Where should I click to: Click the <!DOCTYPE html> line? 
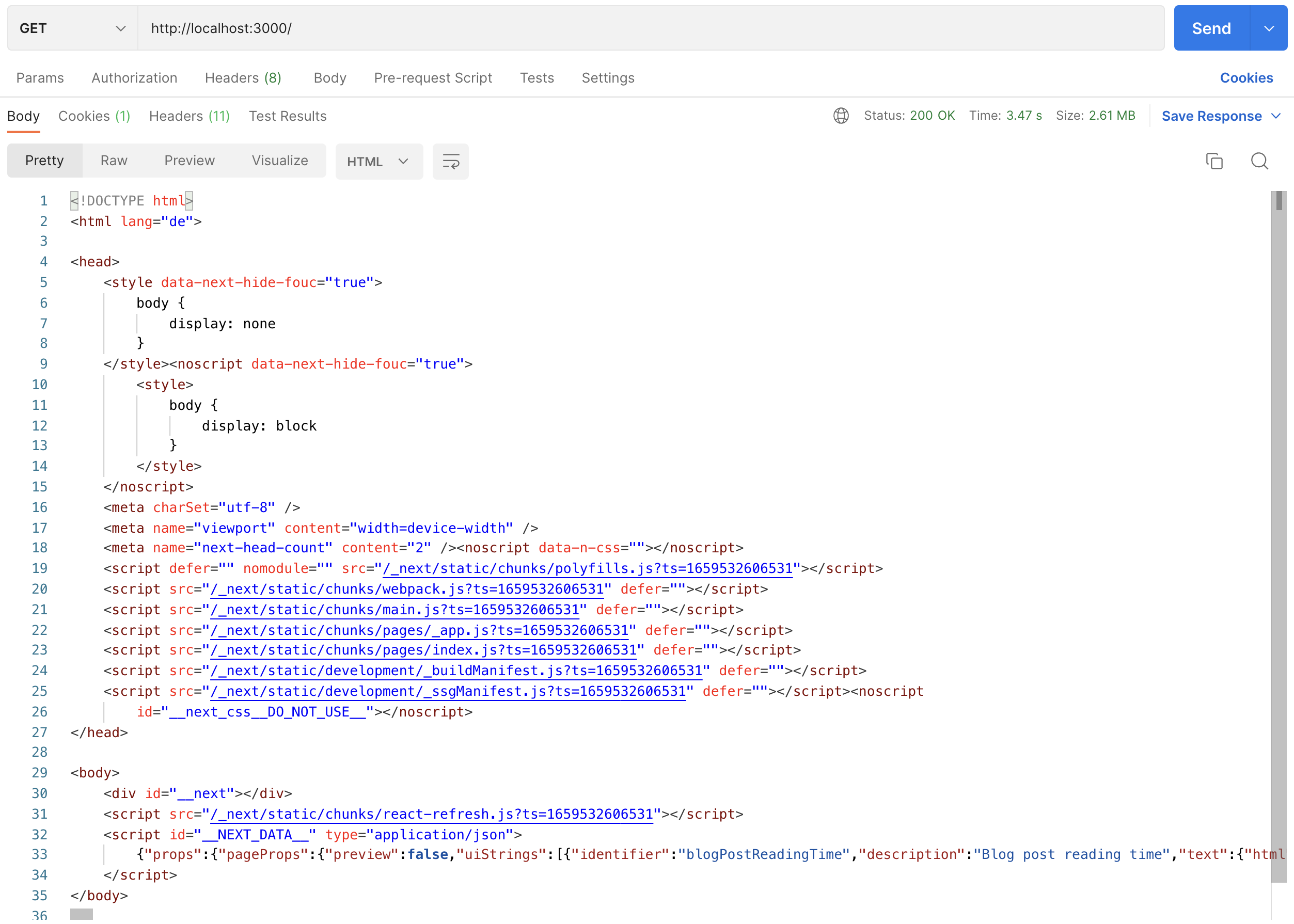[132, 201]
